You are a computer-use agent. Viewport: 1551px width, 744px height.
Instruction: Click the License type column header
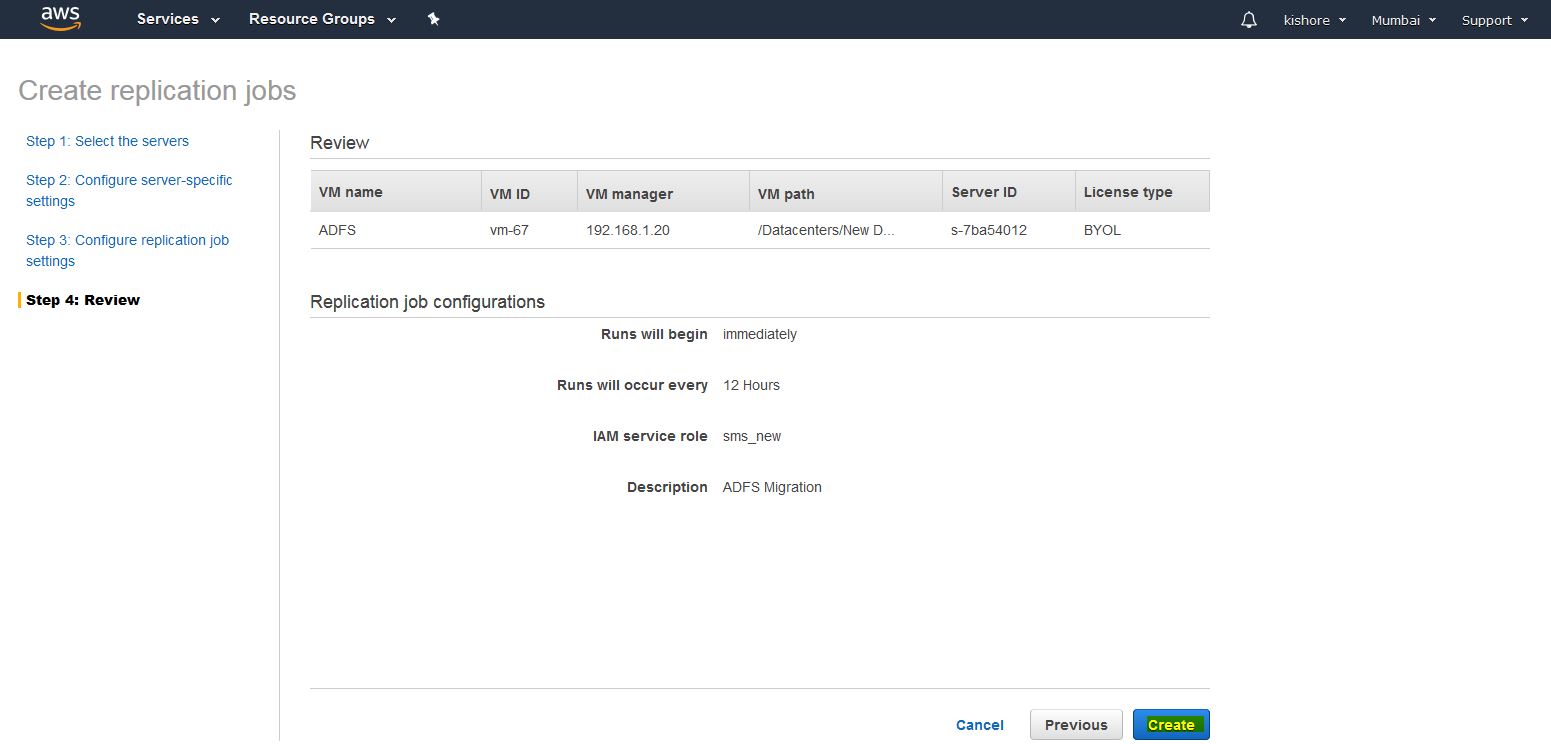pyautogui.click(x=1127, y=192)
